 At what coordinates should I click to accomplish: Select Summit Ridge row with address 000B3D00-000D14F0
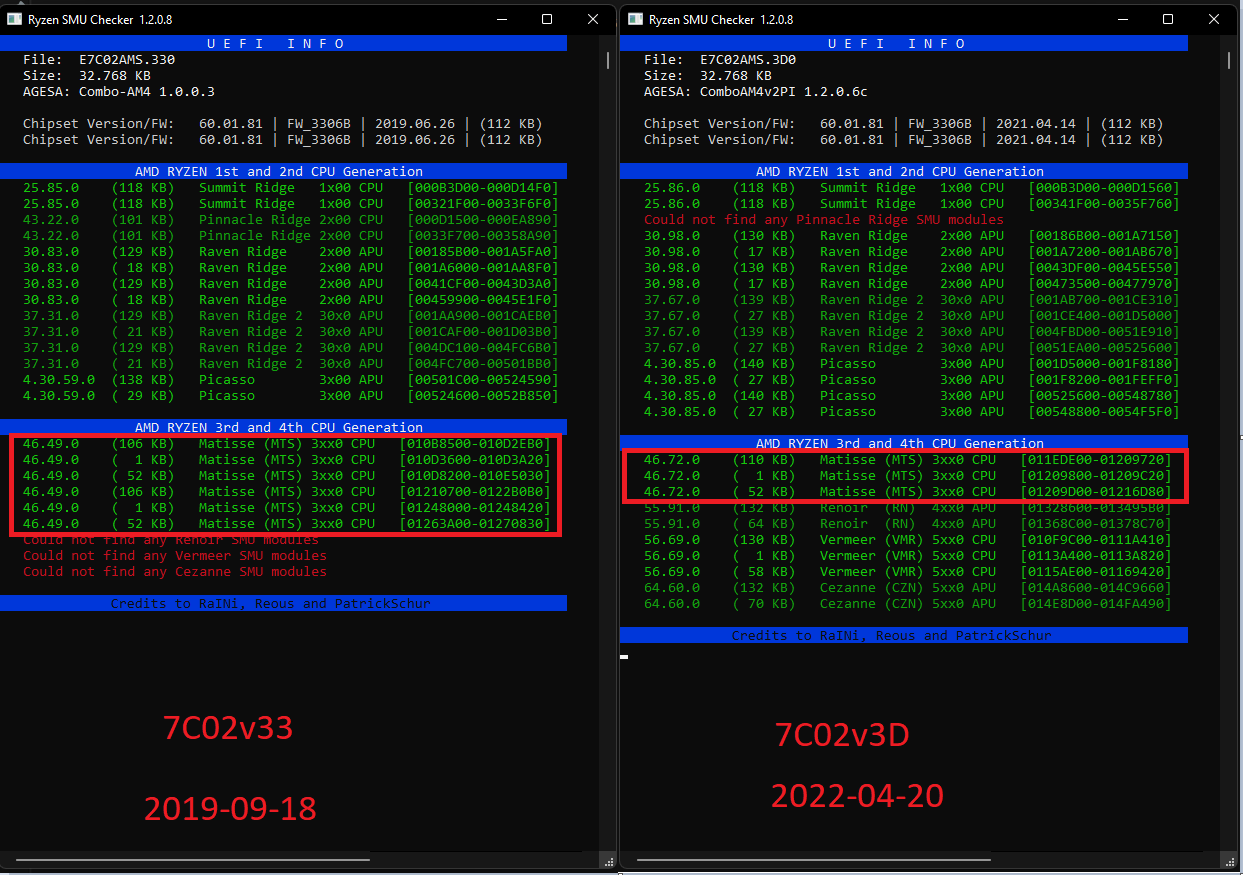coord(291,188)
